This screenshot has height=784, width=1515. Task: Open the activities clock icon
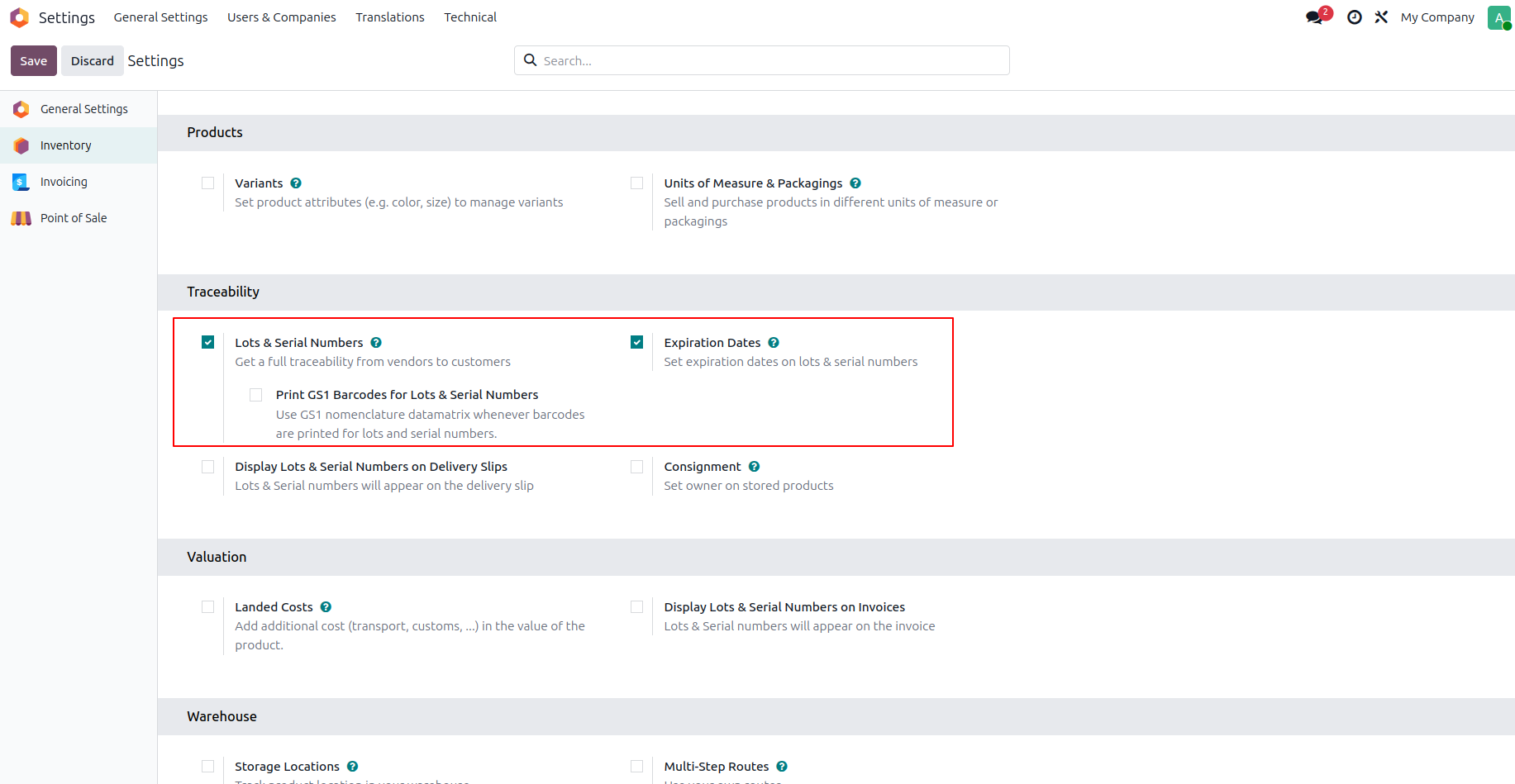pyautogui.click(x=1354, y=17)
